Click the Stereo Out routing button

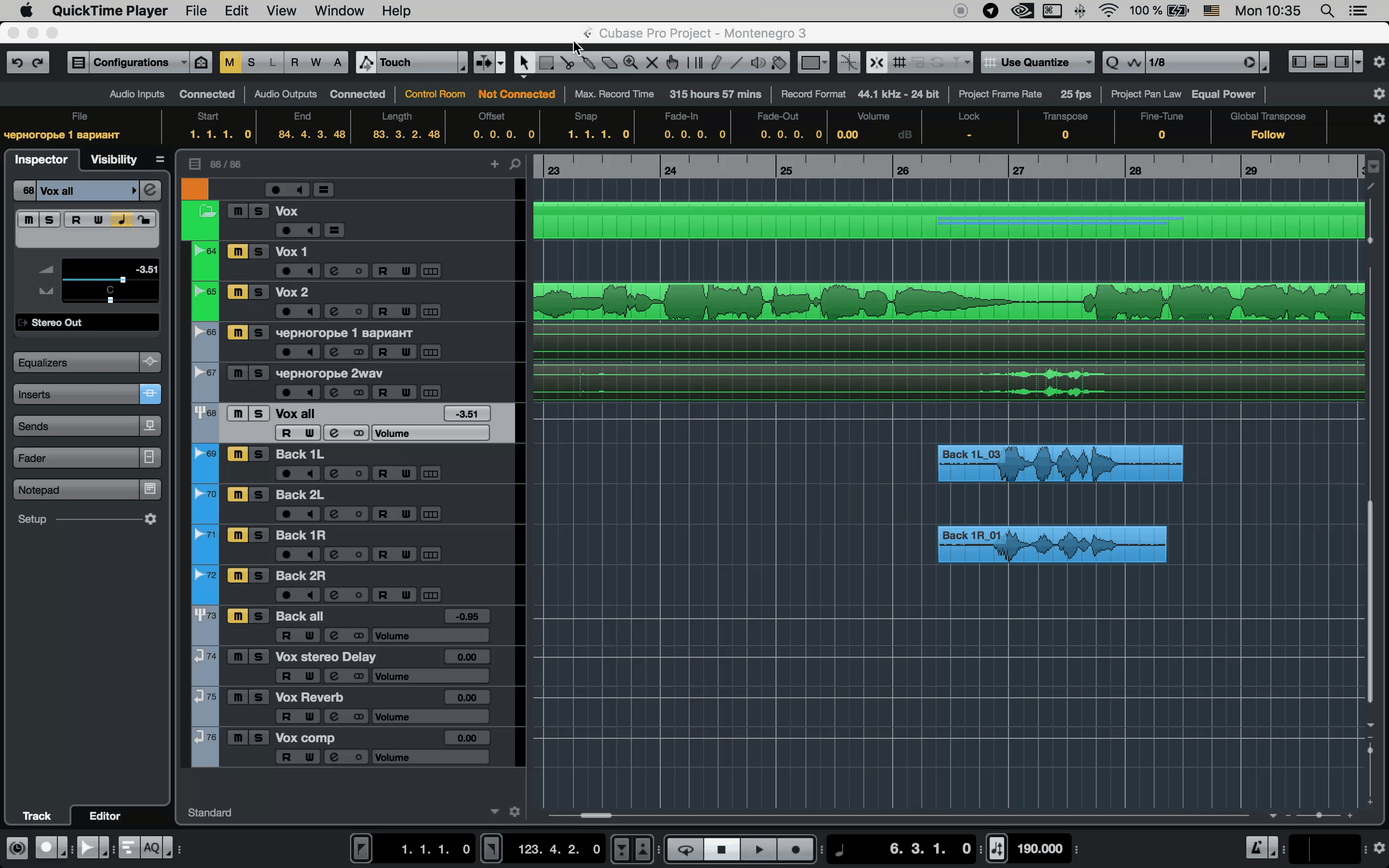click(x=87, y=323)
